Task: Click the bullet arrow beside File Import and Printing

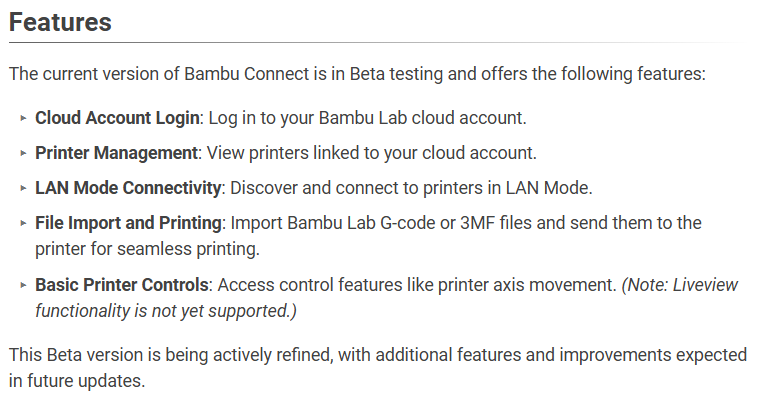Action: pos(23,223)
